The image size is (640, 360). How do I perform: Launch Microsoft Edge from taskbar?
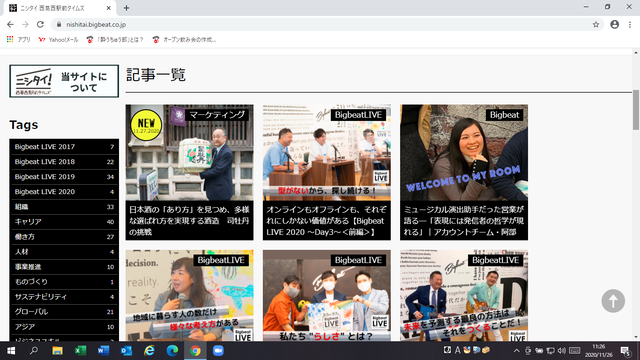pos(172,351)
